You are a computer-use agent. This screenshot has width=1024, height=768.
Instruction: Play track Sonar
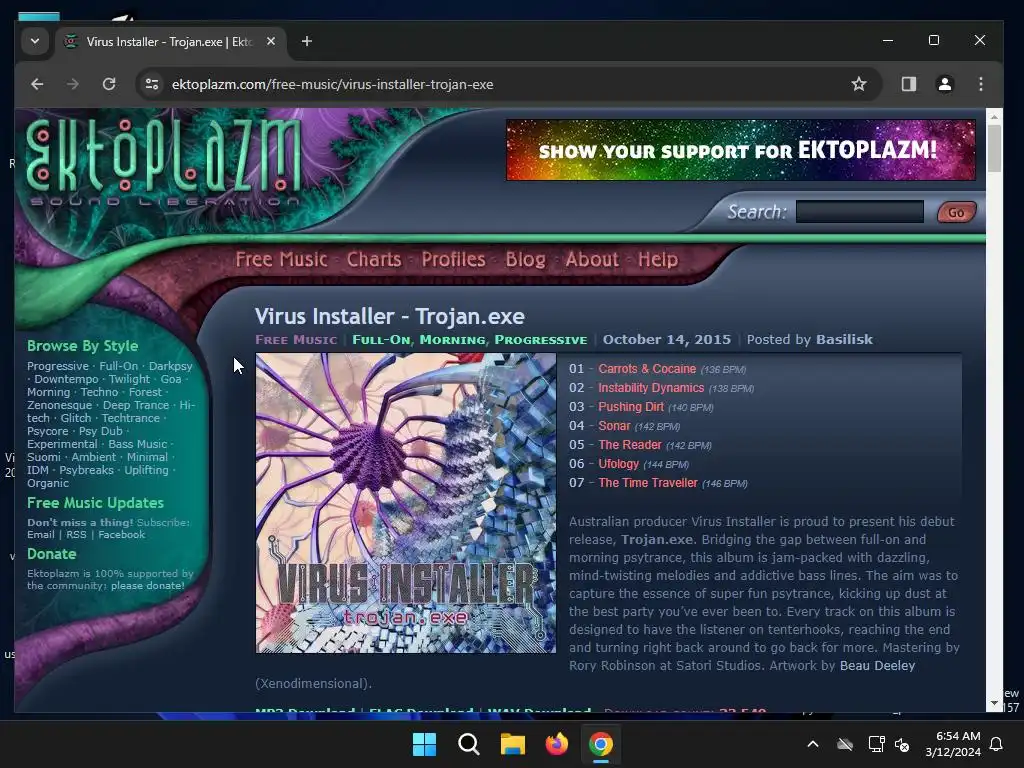click(x=615, y=426)
